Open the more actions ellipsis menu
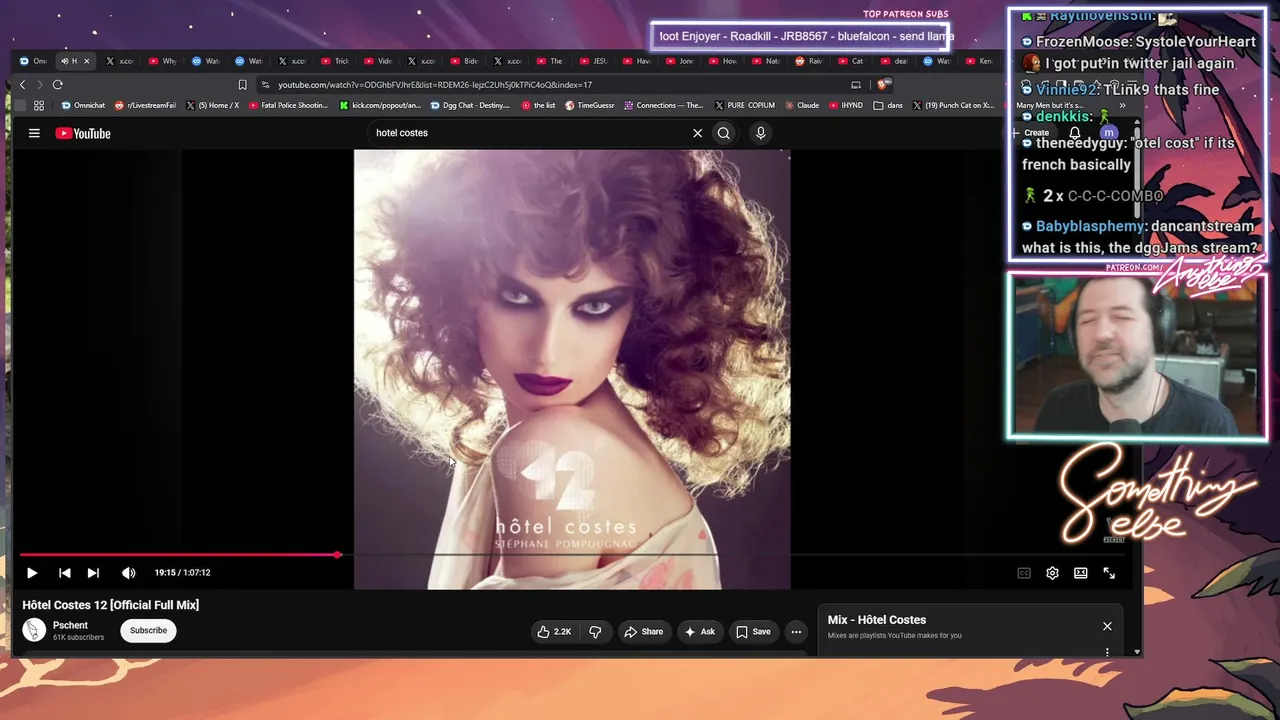 pos(796,632)
